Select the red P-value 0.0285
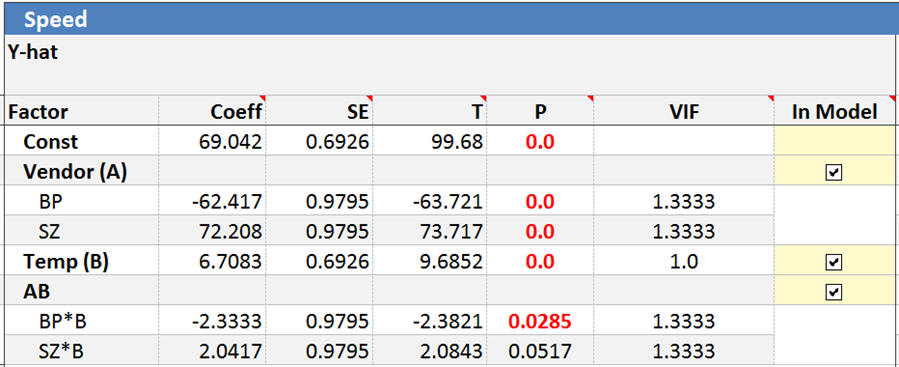Screen dimensions: 899x367 tap(540, 321)
